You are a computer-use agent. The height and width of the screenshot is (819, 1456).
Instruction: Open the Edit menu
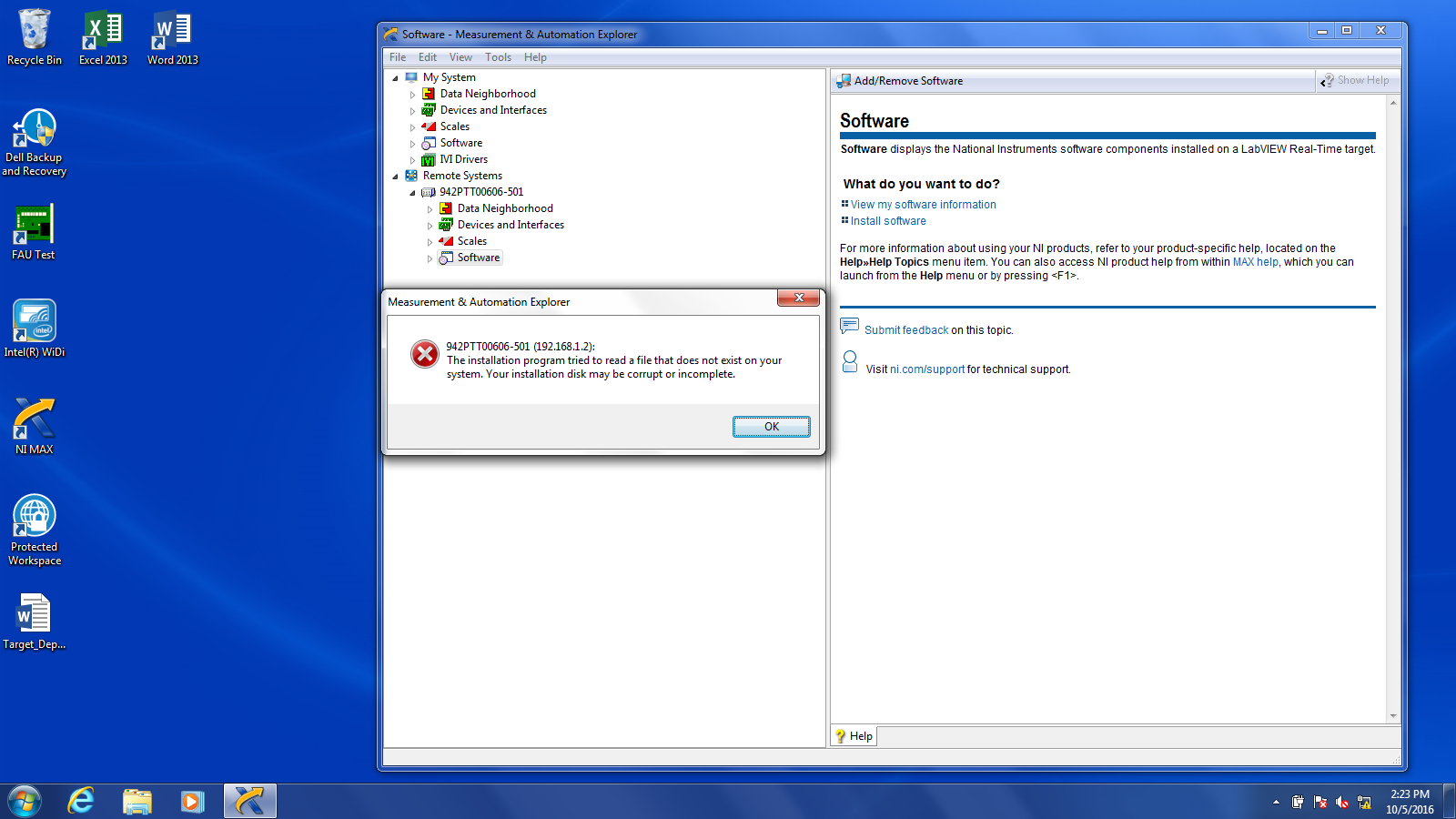click(x=428, y=57)
